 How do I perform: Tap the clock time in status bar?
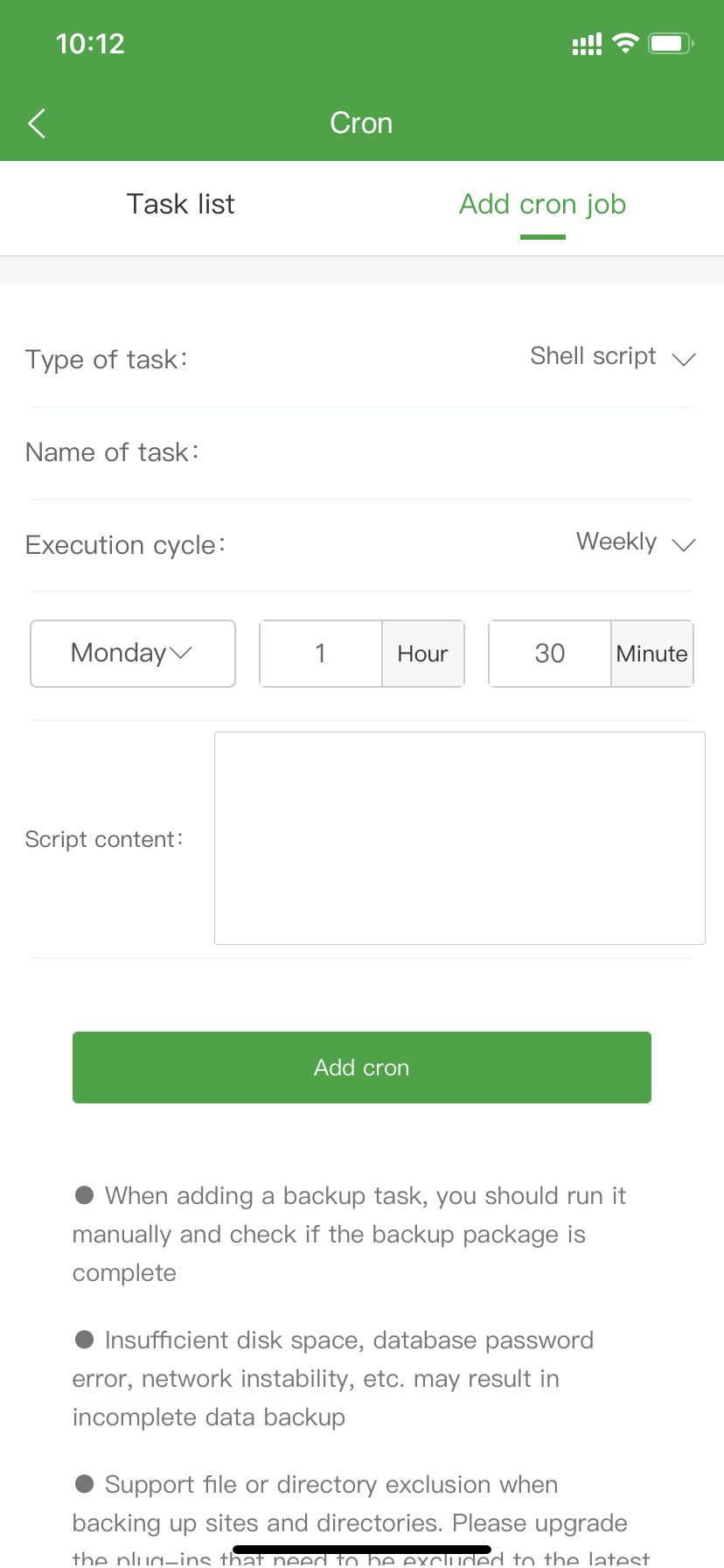90,44
